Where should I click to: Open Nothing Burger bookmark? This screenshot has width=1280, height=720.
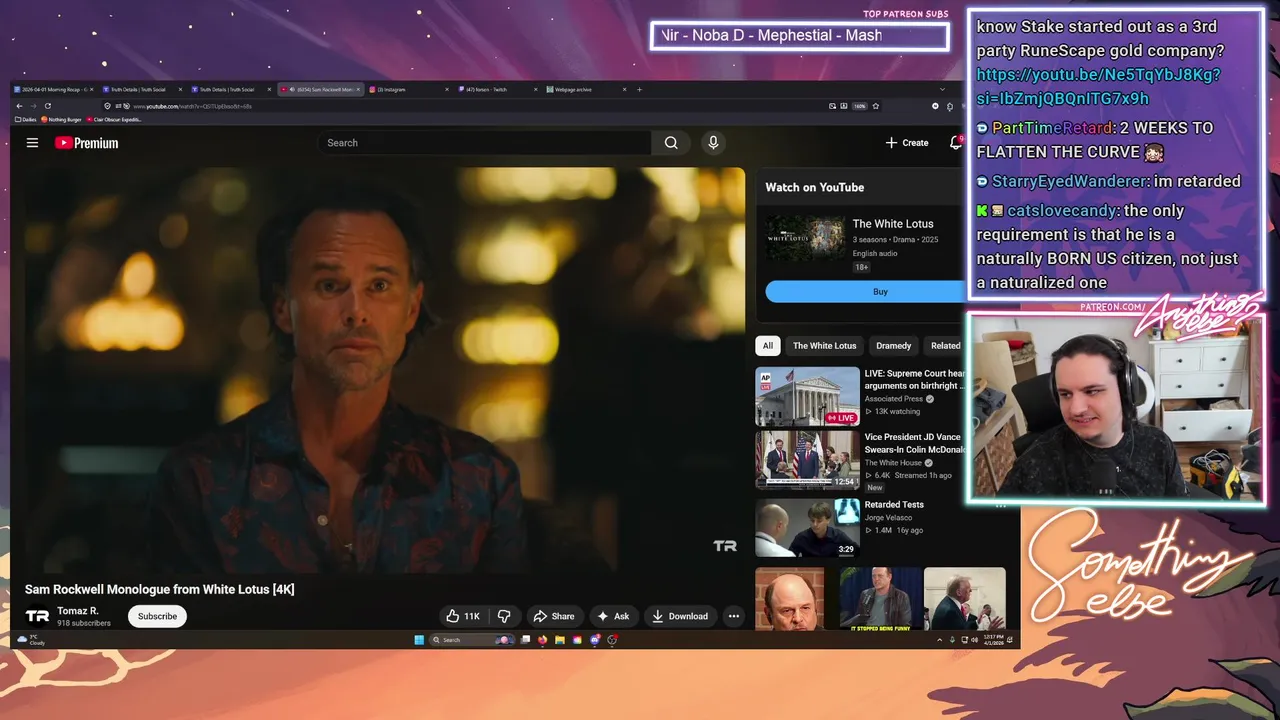(61, 119)
